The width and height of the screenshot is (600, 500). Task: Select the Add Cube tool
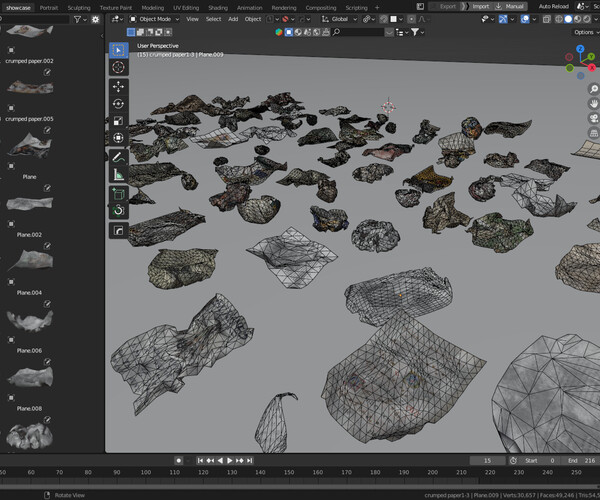(x=118, y=194)
